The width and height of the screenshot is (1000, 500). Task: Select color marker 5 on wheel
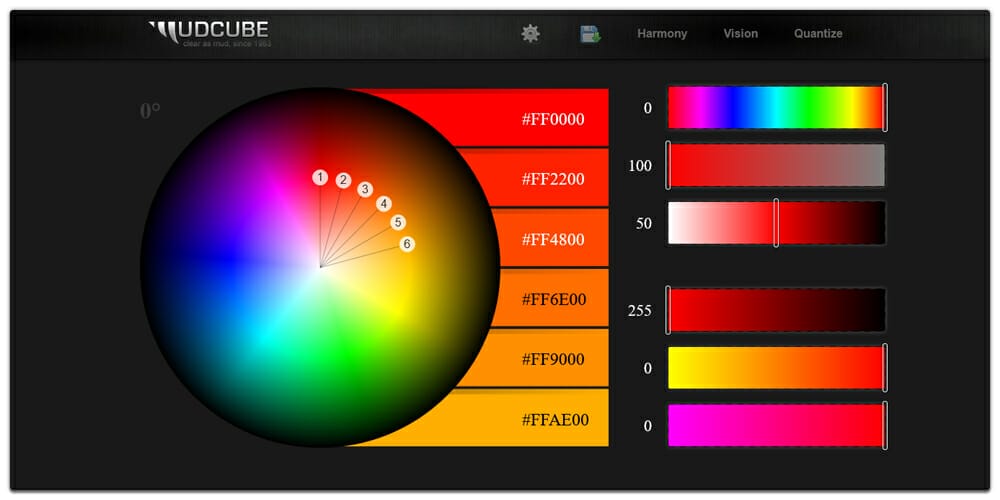[x=398, y=222]
